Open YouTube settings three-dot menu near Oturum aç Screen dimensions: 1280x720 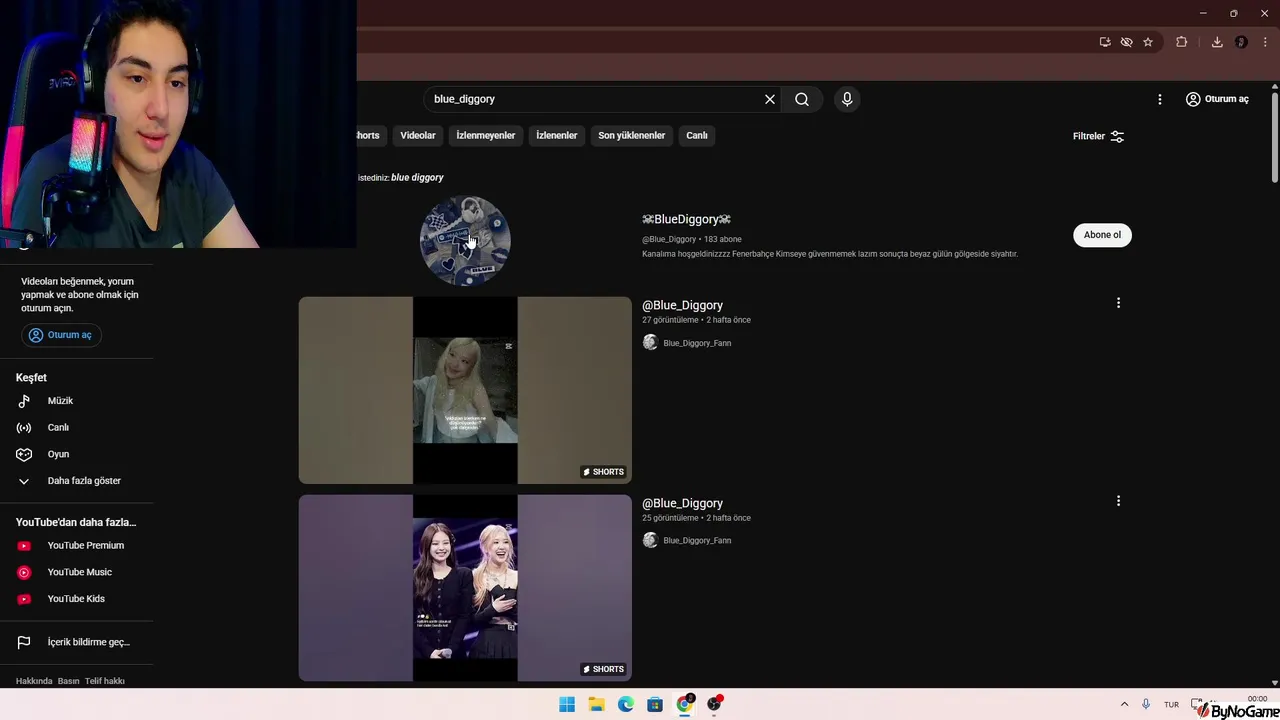(x=1160, y=99)
